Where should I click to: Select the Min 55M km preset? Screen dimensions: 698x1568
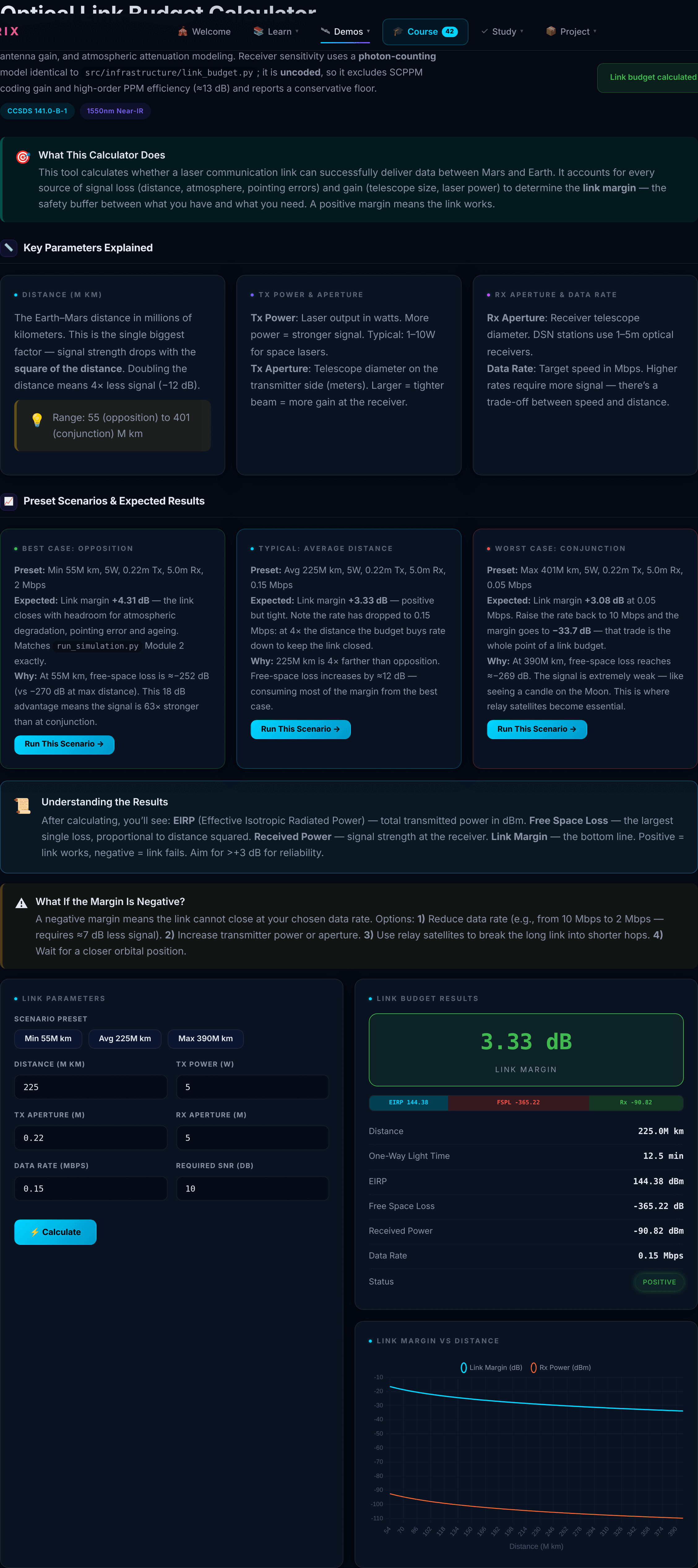48,1038
